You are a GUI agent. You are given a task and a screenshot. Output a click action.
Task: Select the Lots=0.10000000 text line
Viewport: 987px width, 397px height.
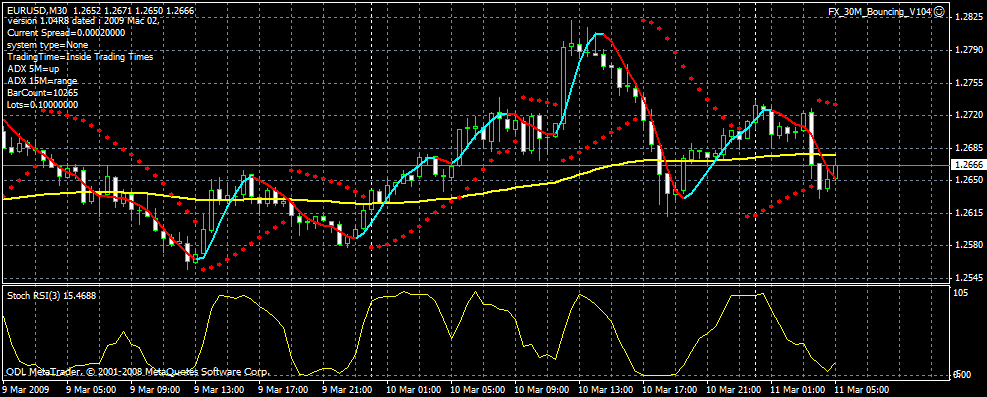(x=43, y=104)
